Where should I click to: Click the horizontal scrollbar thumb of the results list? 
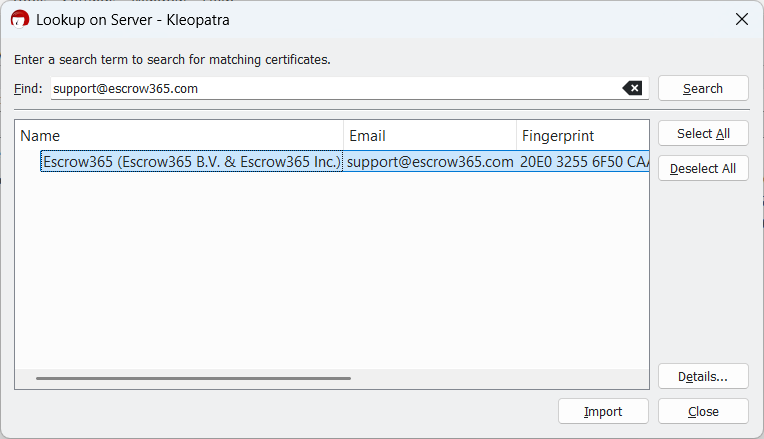[x=193, y=378]
